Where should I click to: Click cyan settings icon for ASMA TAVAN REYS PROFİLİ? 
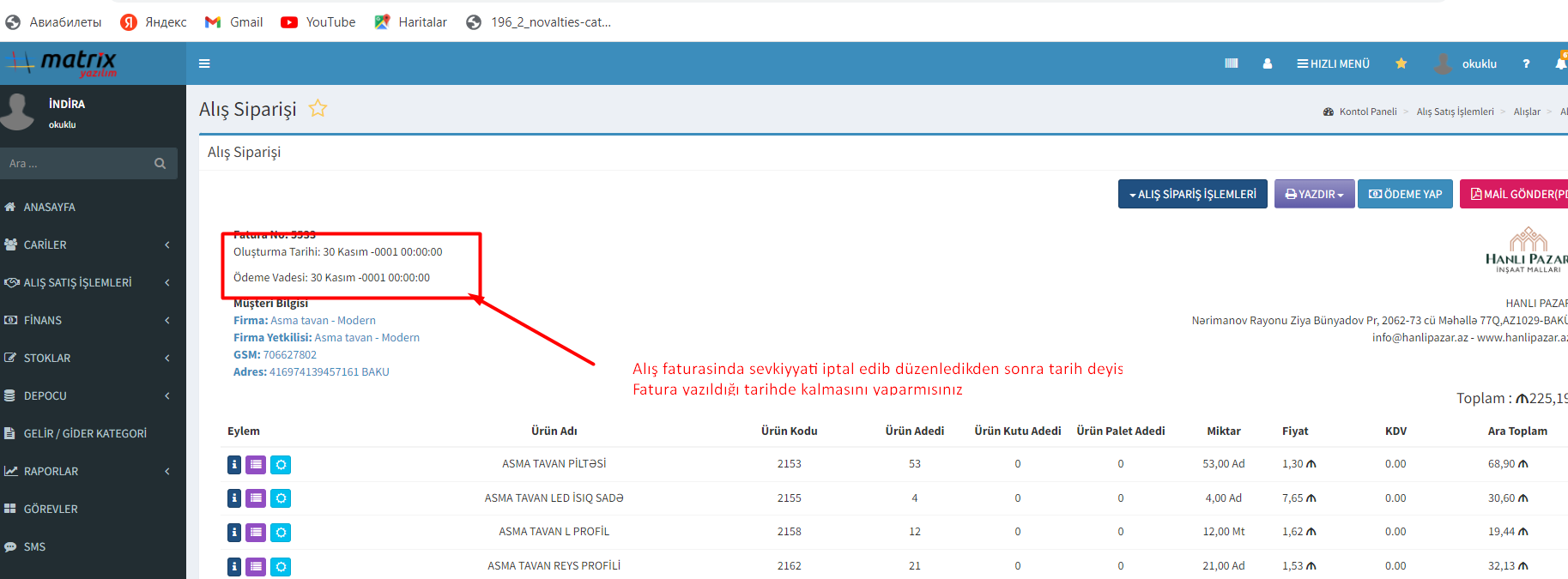(x=281, y=567)
